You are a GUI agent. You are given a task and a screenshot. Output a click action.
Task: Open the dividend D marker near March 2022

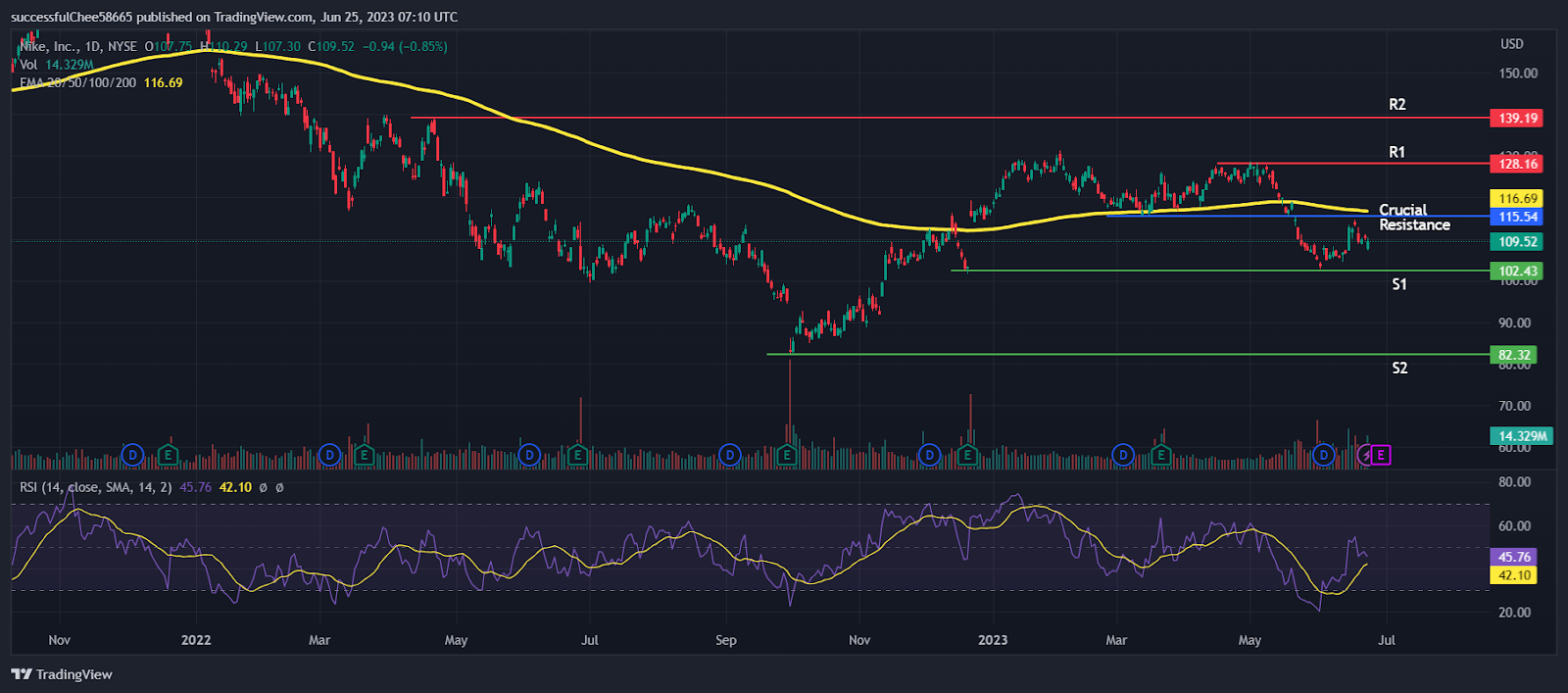point(330,455)
